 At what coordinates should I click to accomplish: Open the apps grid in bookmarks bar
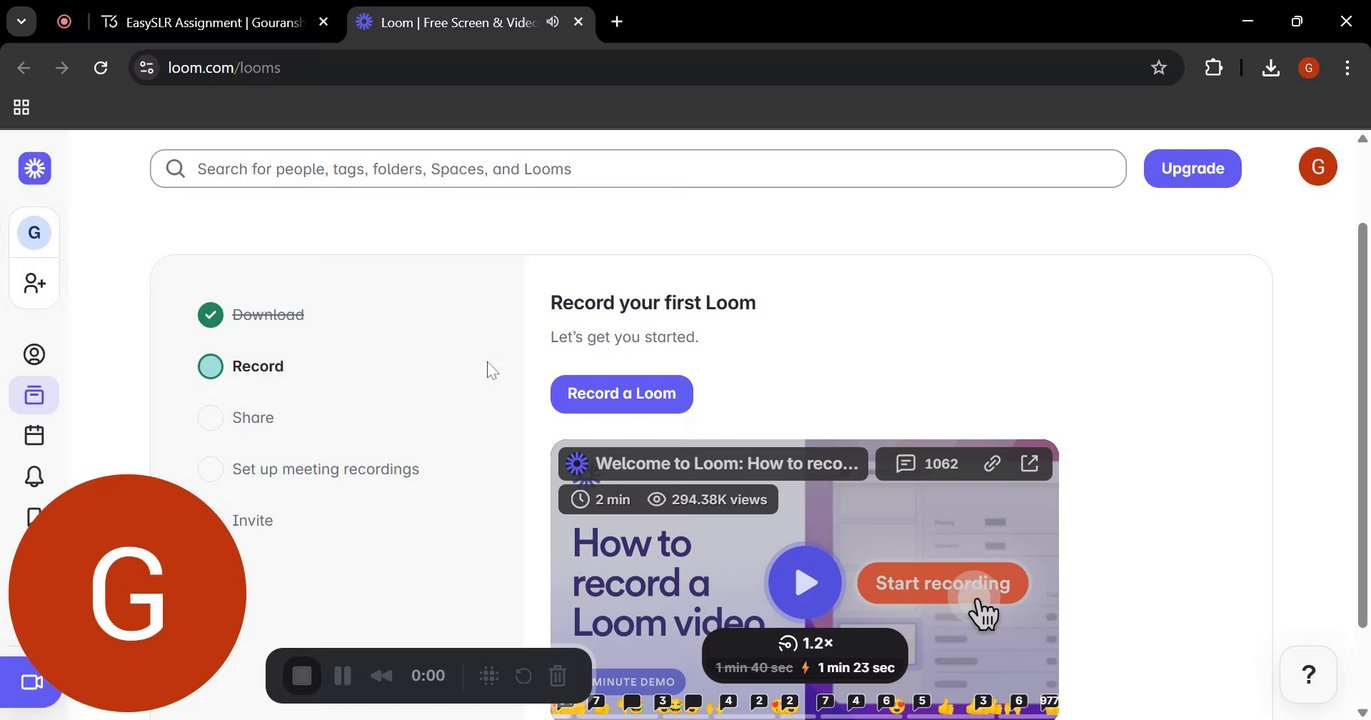[21, 107]
